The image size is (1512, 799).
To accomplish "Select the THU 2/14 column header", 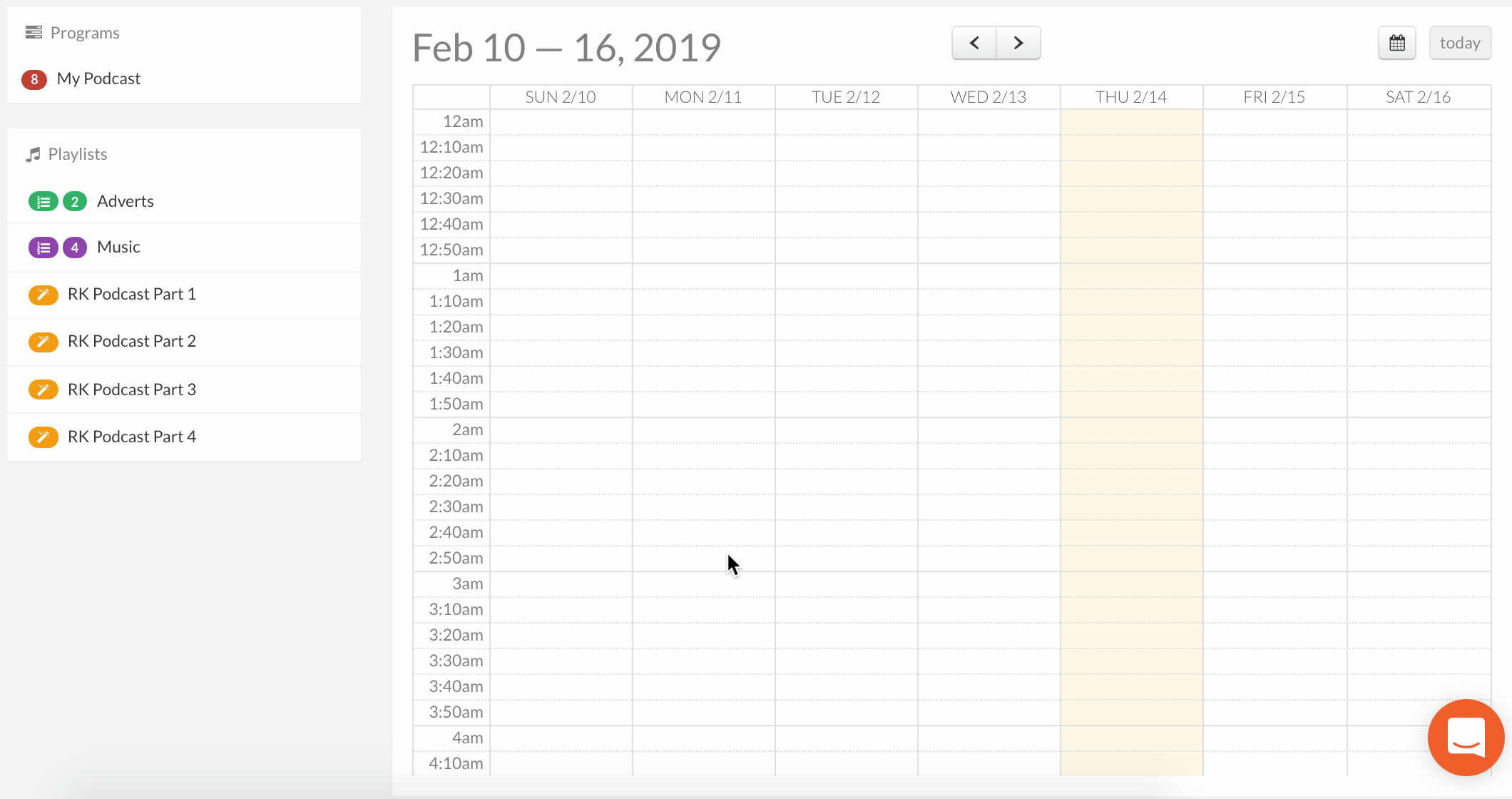I will click(1130, 97).
